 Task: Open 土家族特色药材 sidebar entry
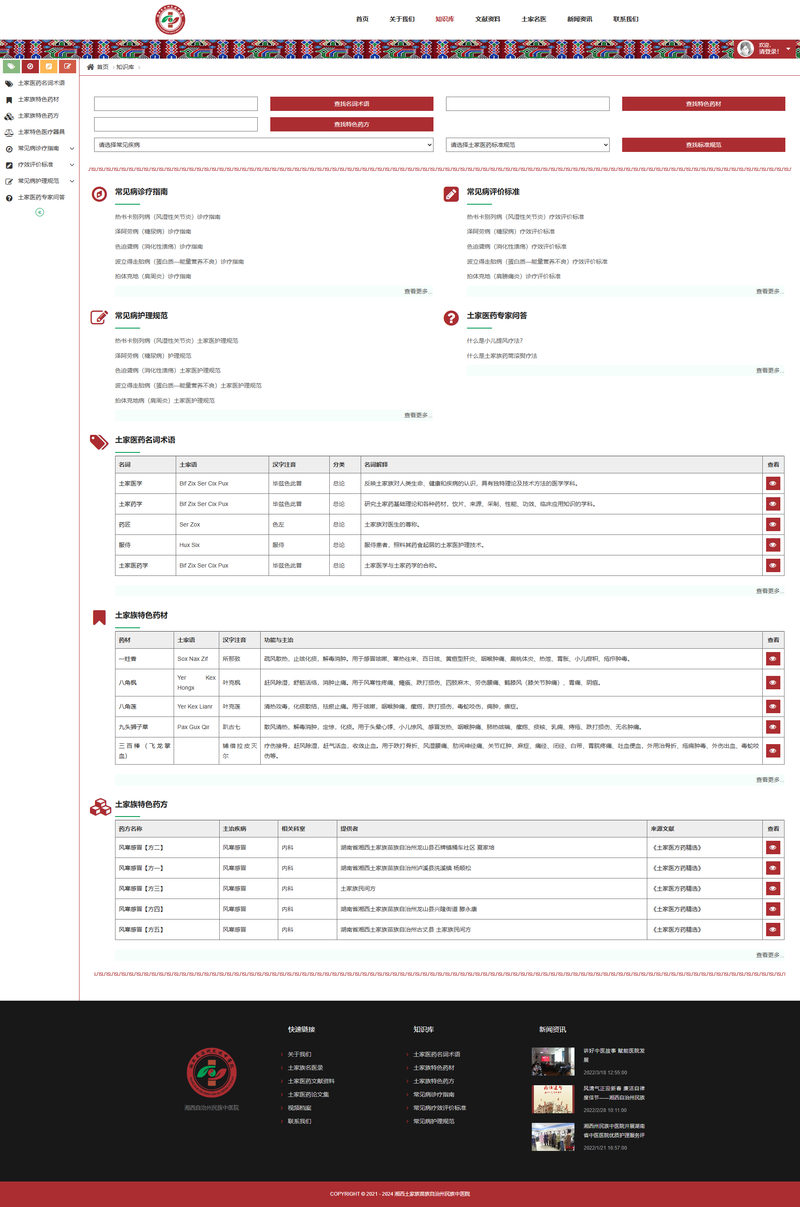(x=38, y=99)
